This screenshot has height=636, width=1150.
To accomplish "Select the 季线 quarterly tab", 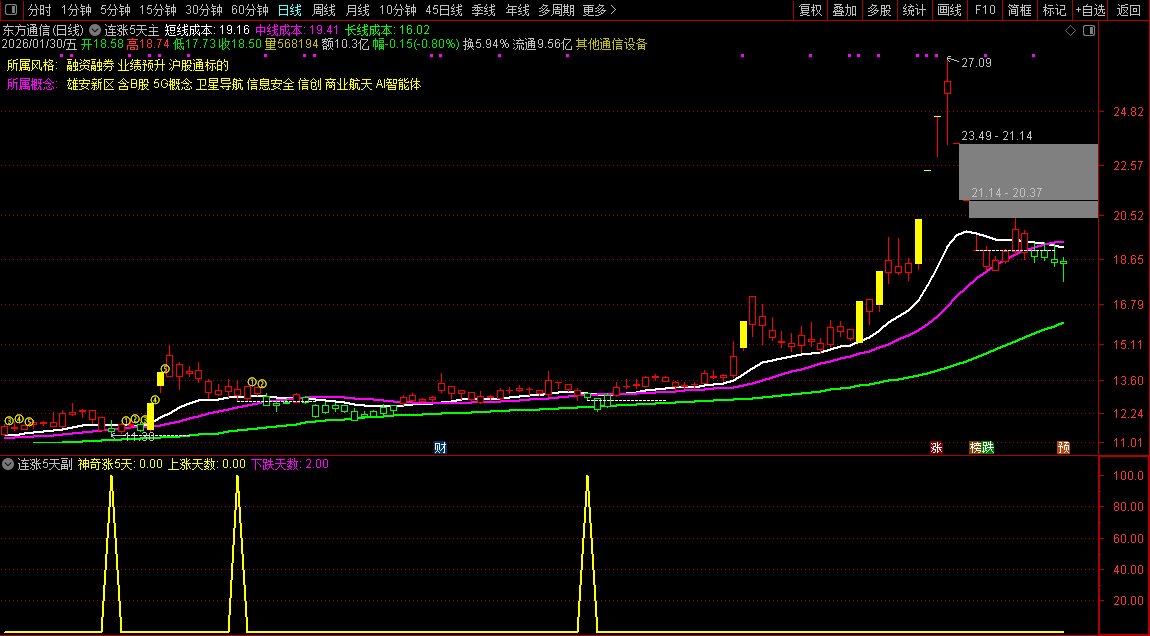I will pos(483,10).
